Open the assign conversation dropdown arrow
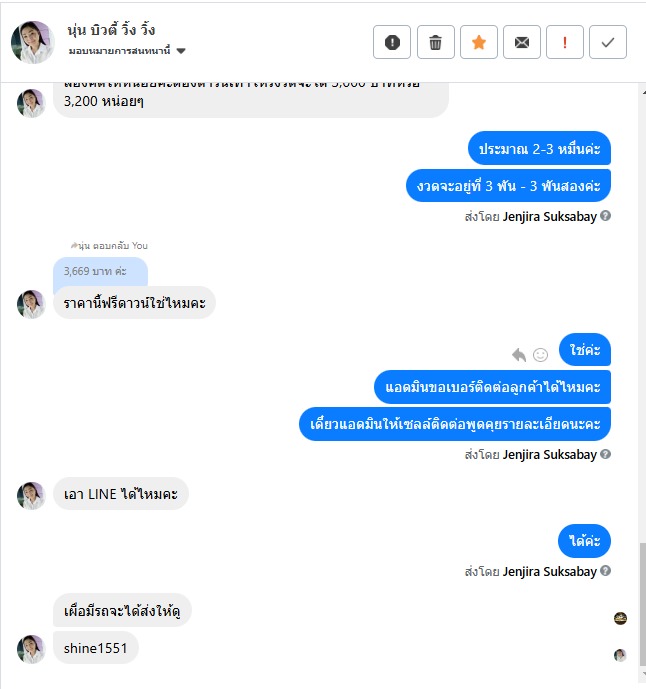Viewport: 646px width, 689px height. 181,51
